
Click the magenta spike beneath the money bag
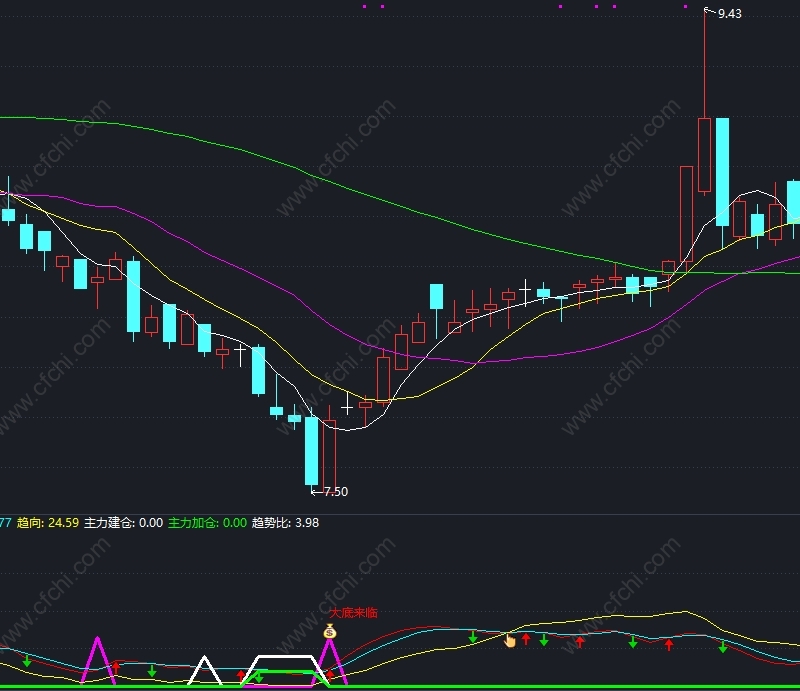(330, 661)
